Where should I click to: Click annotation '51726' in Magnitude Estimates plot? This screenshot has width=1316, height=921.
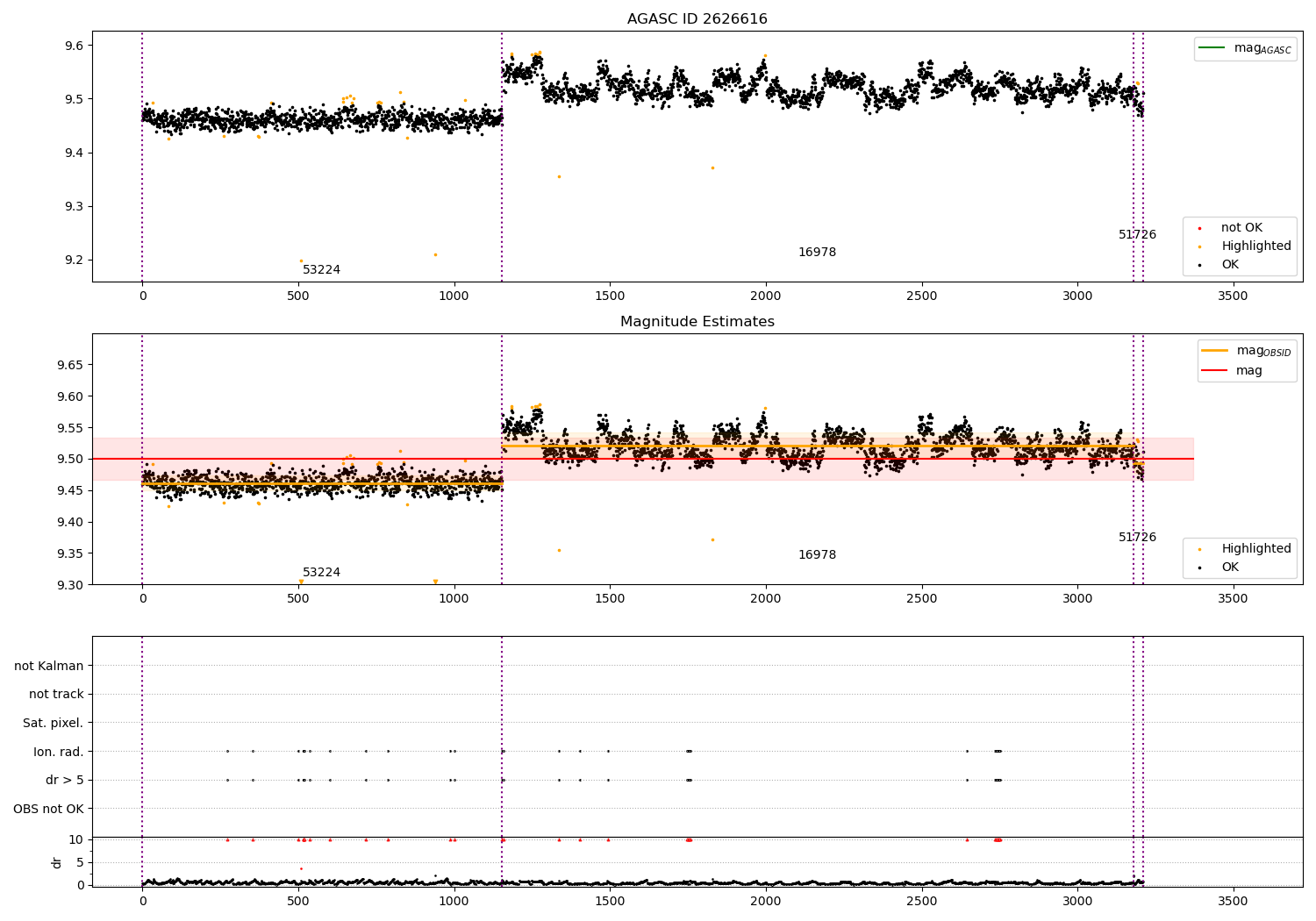point(1137,538)
